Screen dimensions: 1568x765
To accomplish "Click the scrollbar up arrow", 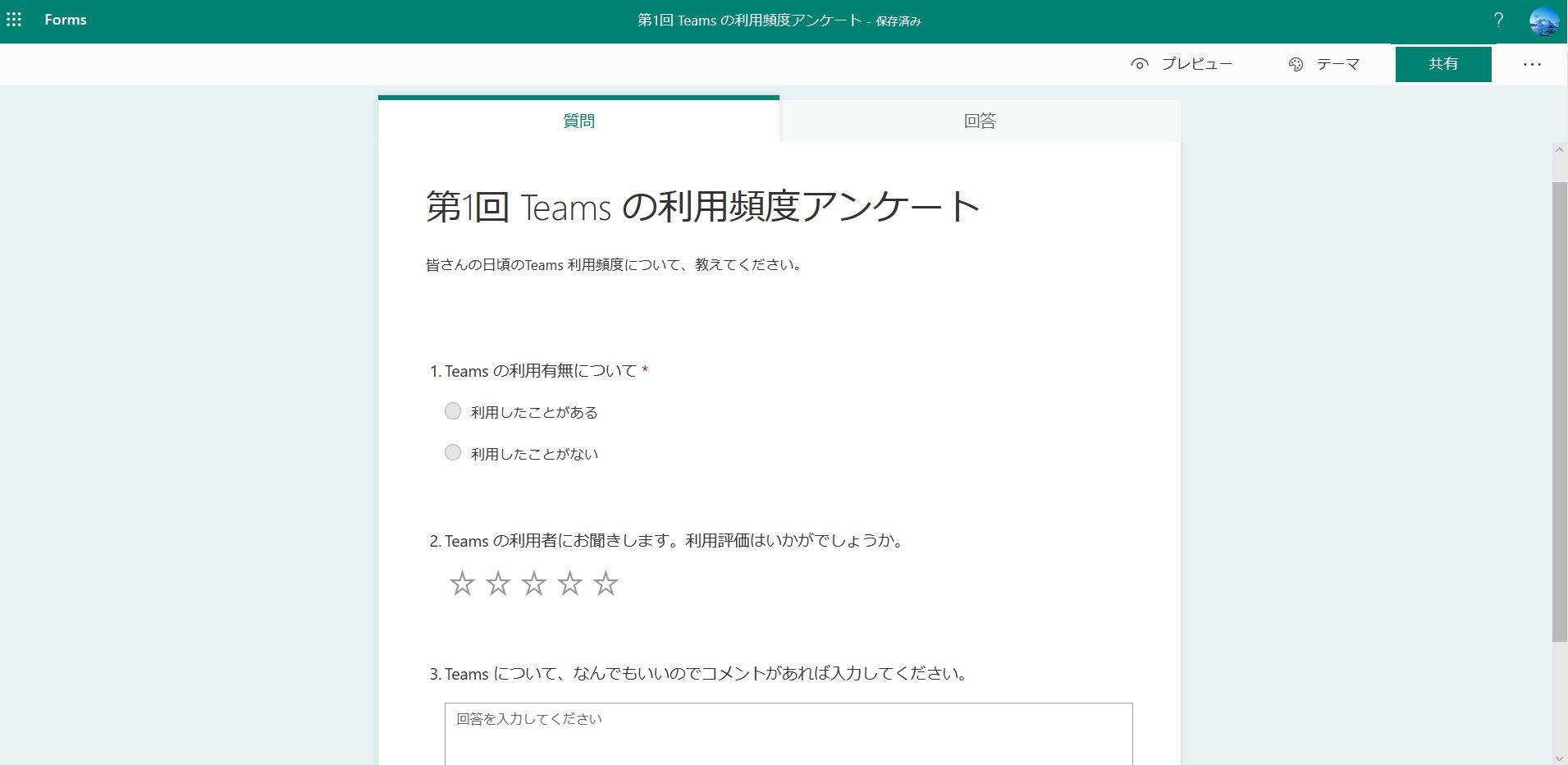I will [x=1560, y=149].
